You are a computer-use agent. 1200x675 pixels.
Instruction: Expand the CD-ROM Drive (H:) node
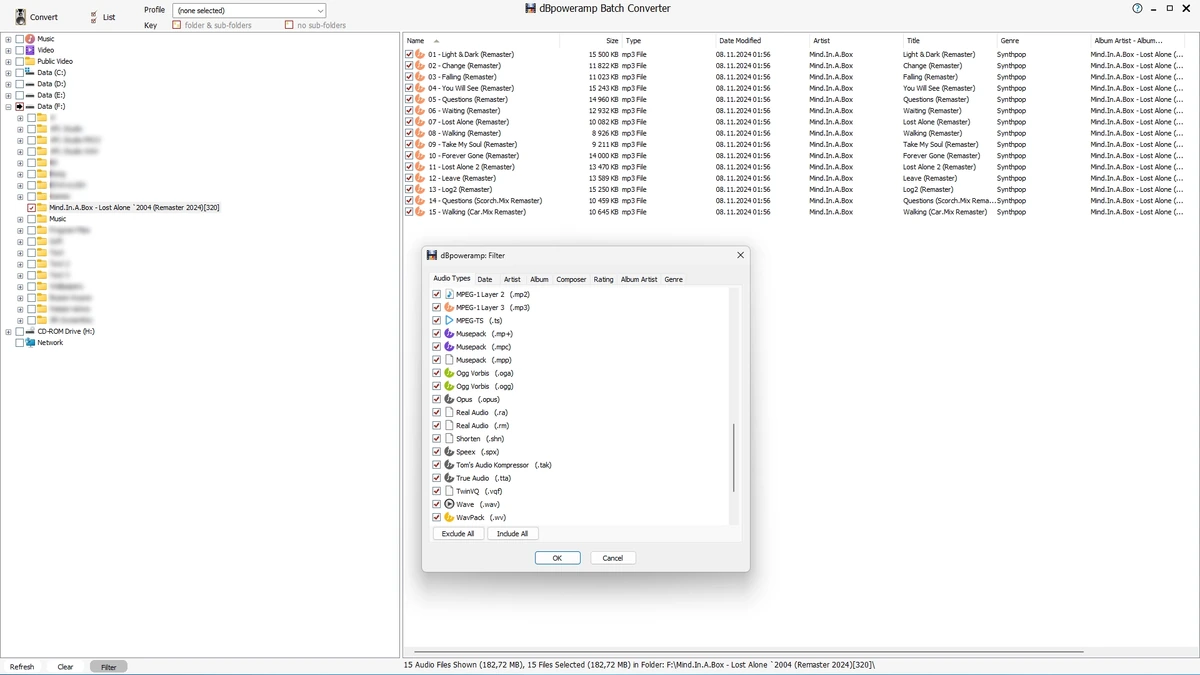pos(8,331)
